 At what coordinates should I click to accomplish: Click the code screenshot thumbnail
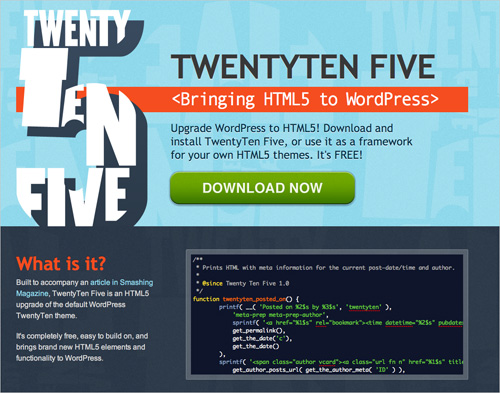(327, 314)
